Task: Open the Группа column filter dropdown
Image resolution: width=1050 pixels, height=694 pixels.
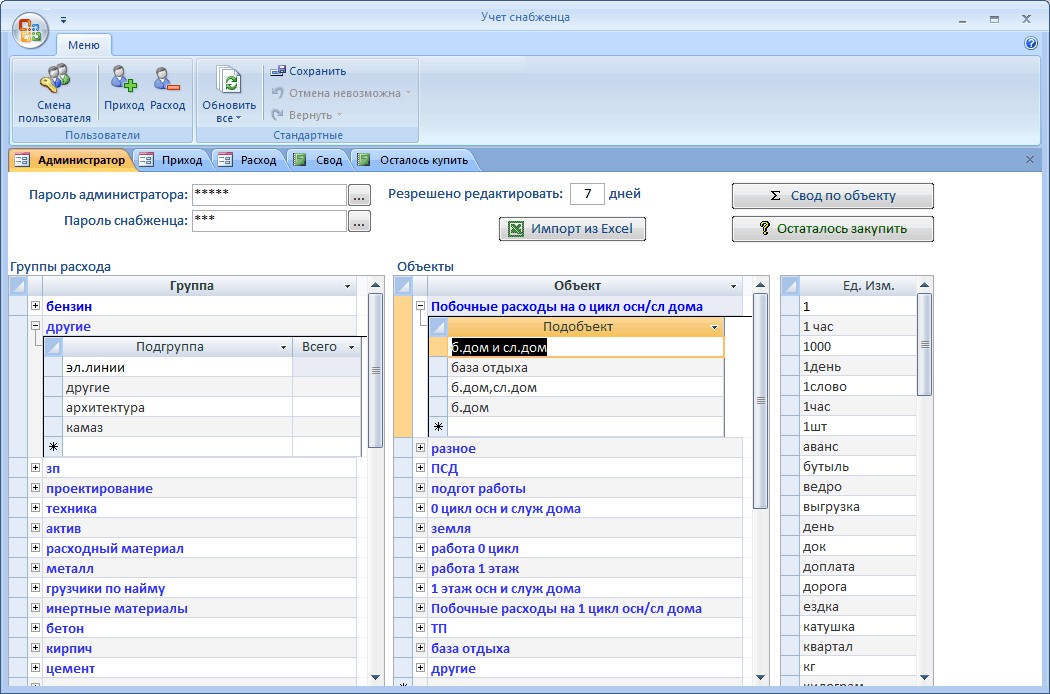Action: 348,287
